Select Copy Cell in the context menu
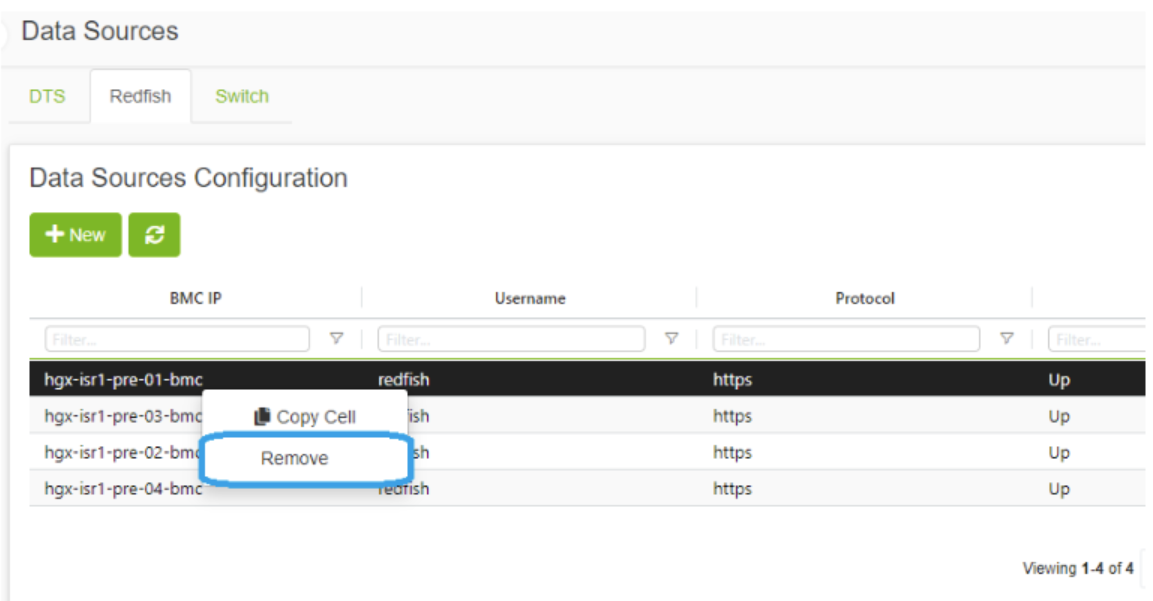 (305, 417)
